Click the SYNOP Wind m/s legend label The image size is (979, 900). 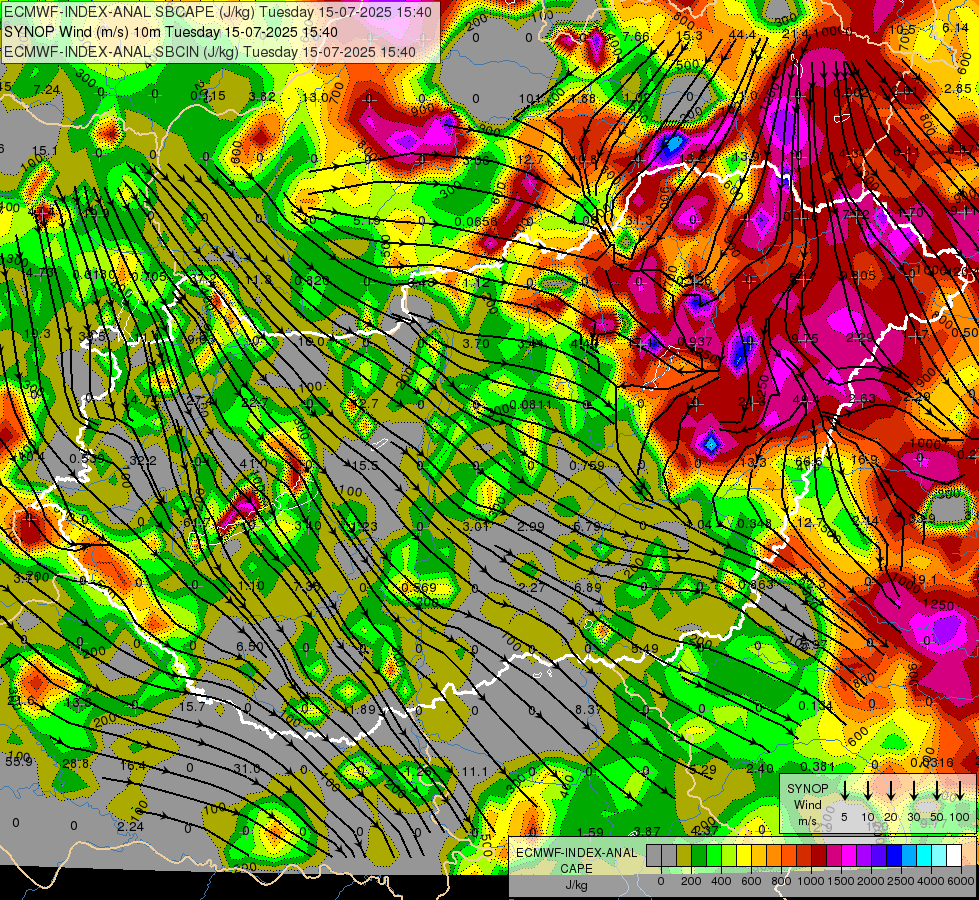[x=807, y=804]
